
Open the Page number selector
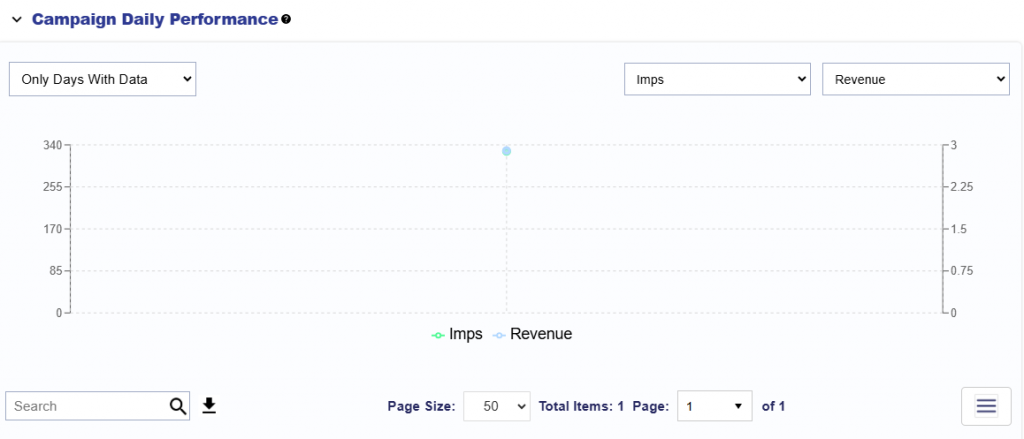point(715,406)
